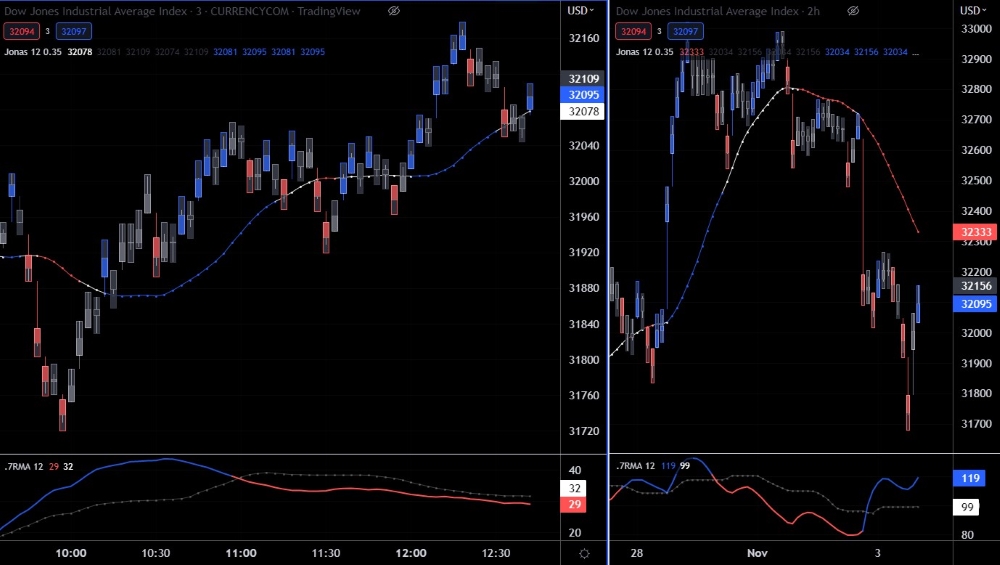Open the USD currency dropdown on the 3-minute chart

point(580,10)
